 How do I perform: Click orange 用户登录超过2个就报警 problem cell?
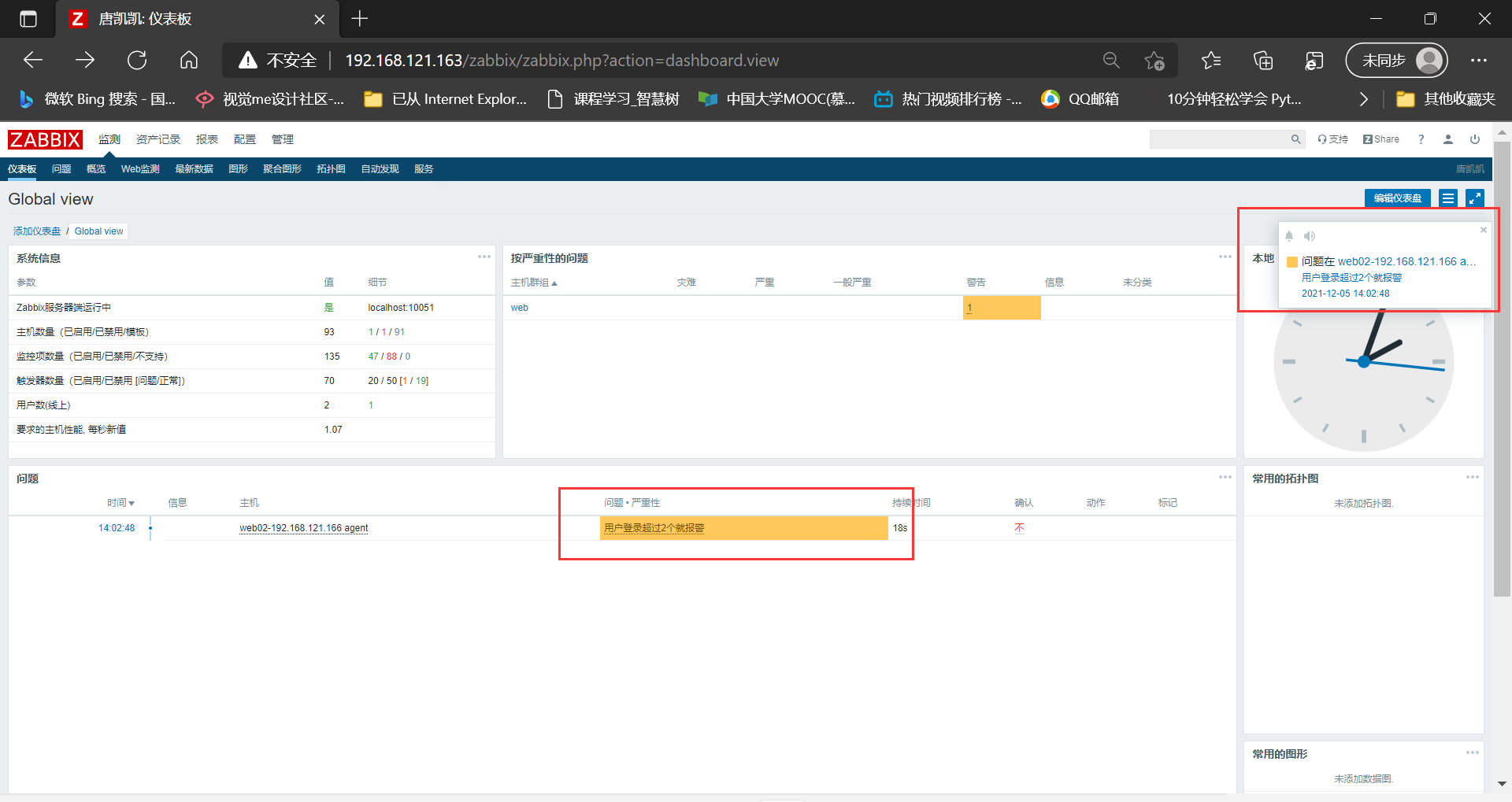[x=743, y=528]
